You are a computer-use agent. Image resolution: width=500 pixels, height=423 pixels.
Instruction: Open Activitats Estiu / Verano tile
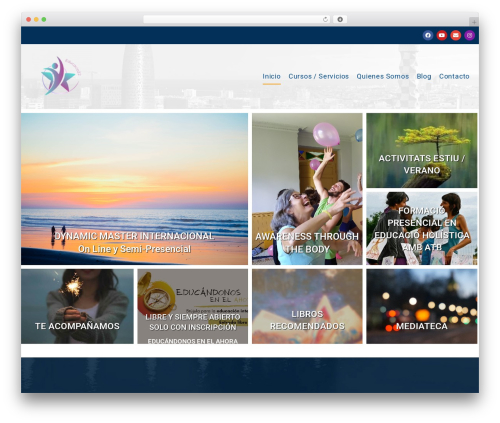pos(422,150)
